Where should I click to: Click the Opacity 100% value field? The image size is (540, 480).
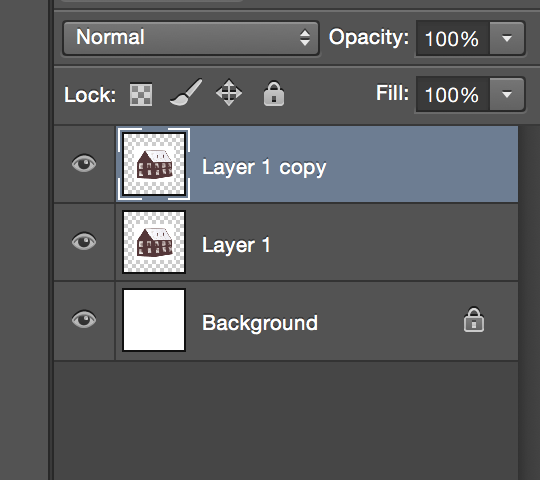(453, 38)
